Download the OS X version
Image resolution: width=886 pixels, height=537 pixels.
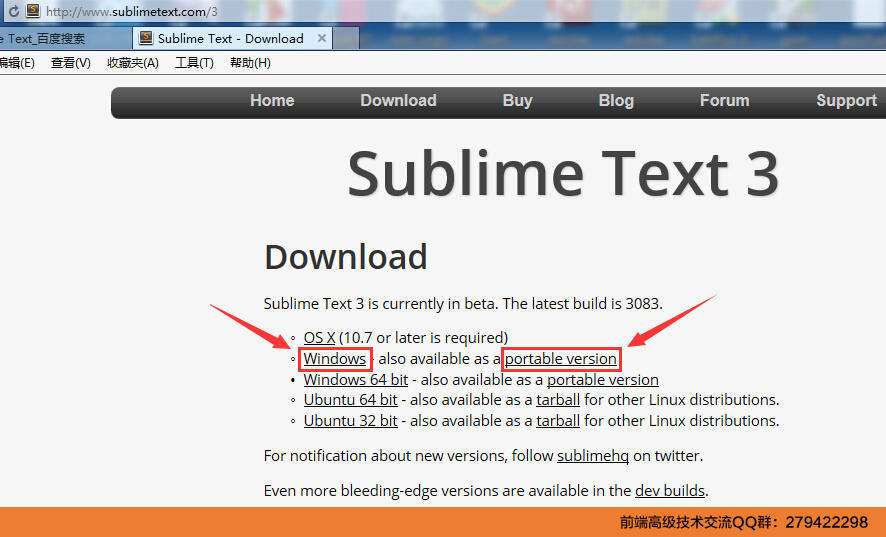tap(319, 337)
